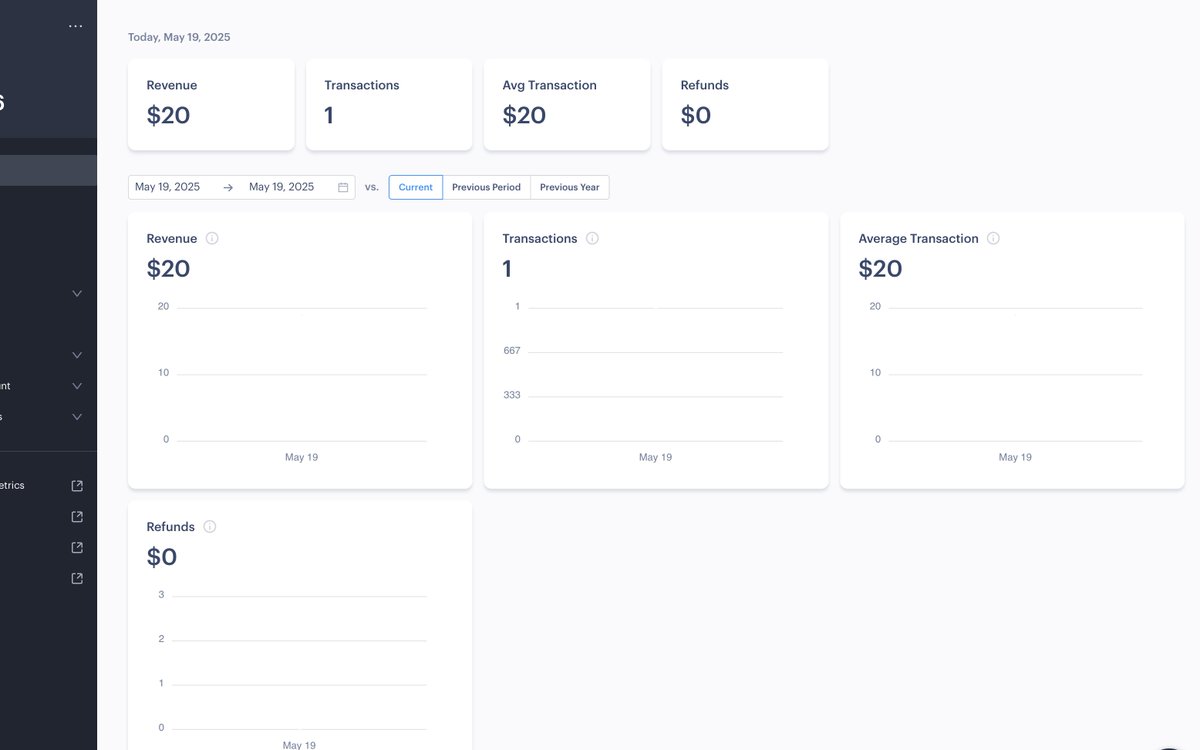This screenshot has height=750, width=1200.
Task: Select the Refunds summary card at the top
Action: [x=745, y=104]
